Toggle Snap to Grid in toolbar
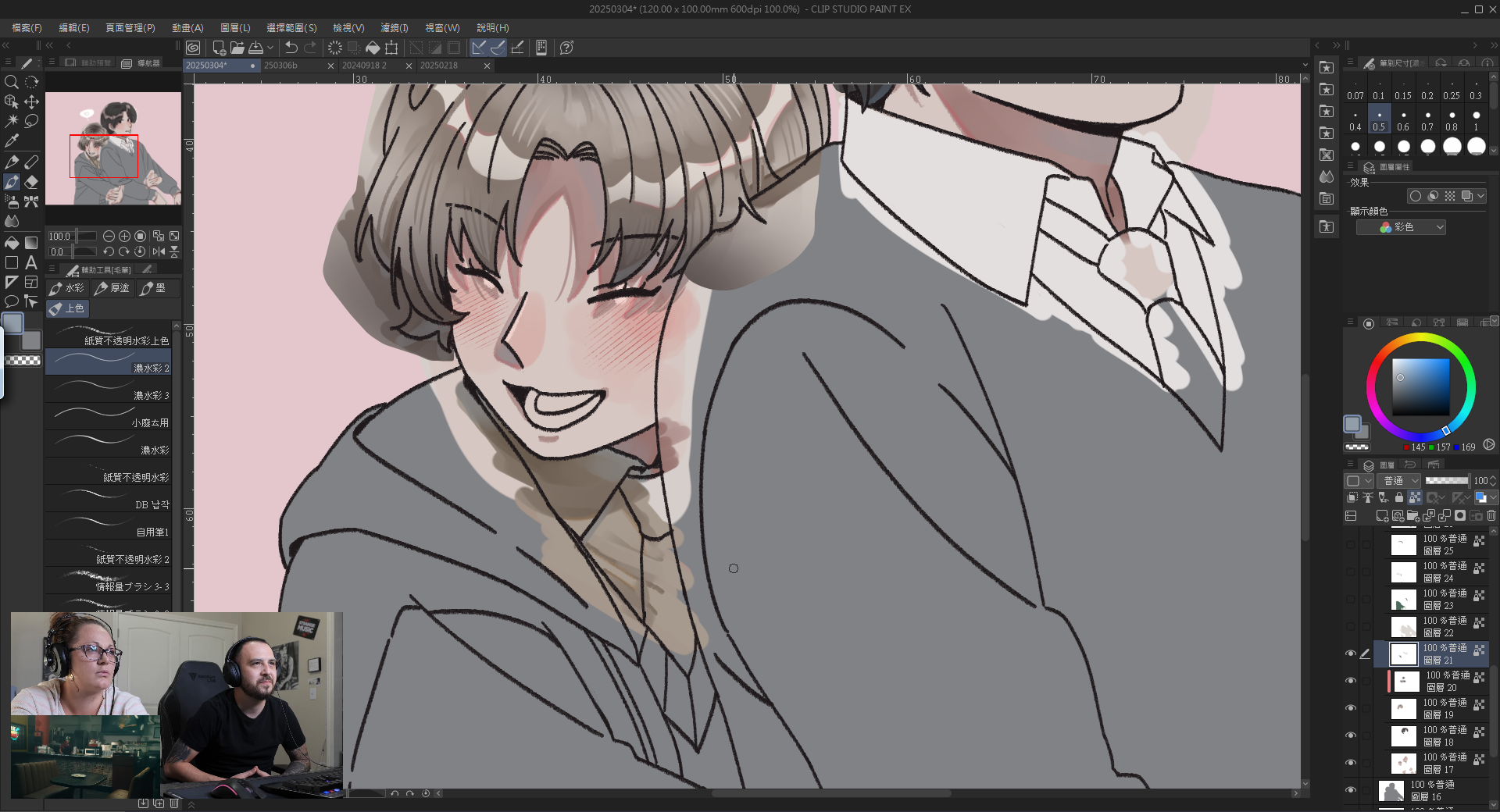Image resolution: width=1500 pixels, height=812 pixels. pos(517,48)
